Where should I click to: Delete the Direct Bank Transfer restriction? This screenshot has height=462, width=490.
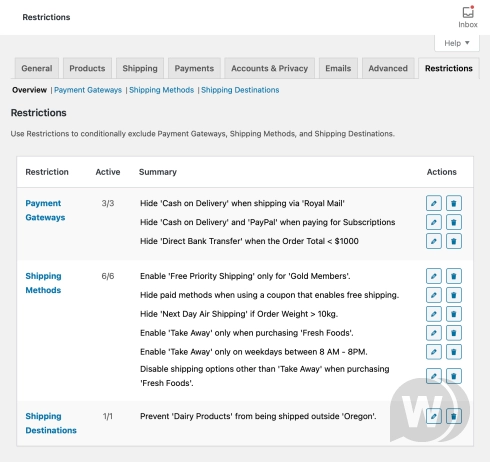pos(454,241)
